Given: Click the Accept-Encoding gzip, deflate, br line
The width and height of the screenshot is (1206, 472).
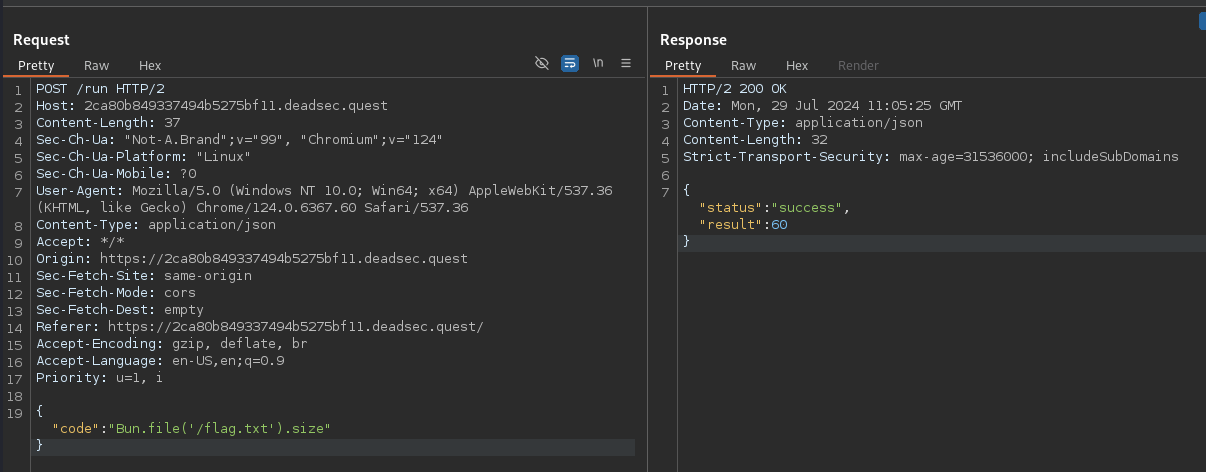Looking at the screenshot, I should pos(172,343).
